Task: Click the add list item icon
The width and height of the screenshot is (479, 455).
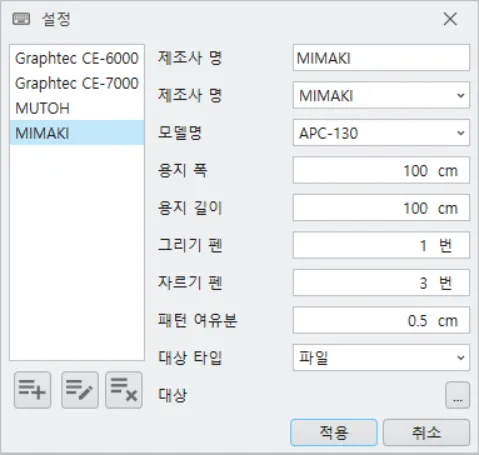Action: coord(32,390)
